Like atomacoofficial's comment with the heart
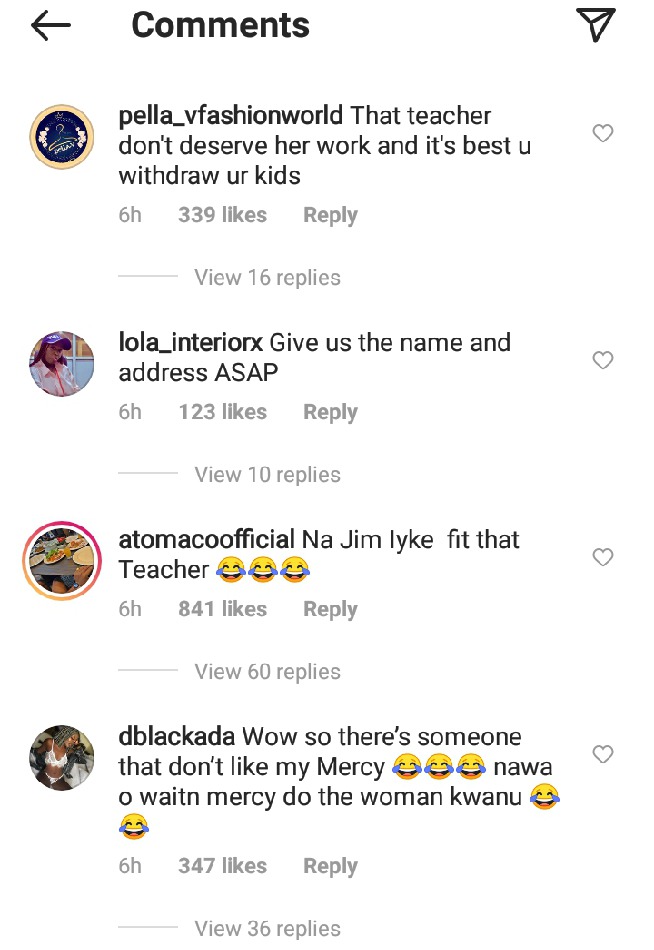The width and height of the screenshot is (654, 950). point(602,557)
